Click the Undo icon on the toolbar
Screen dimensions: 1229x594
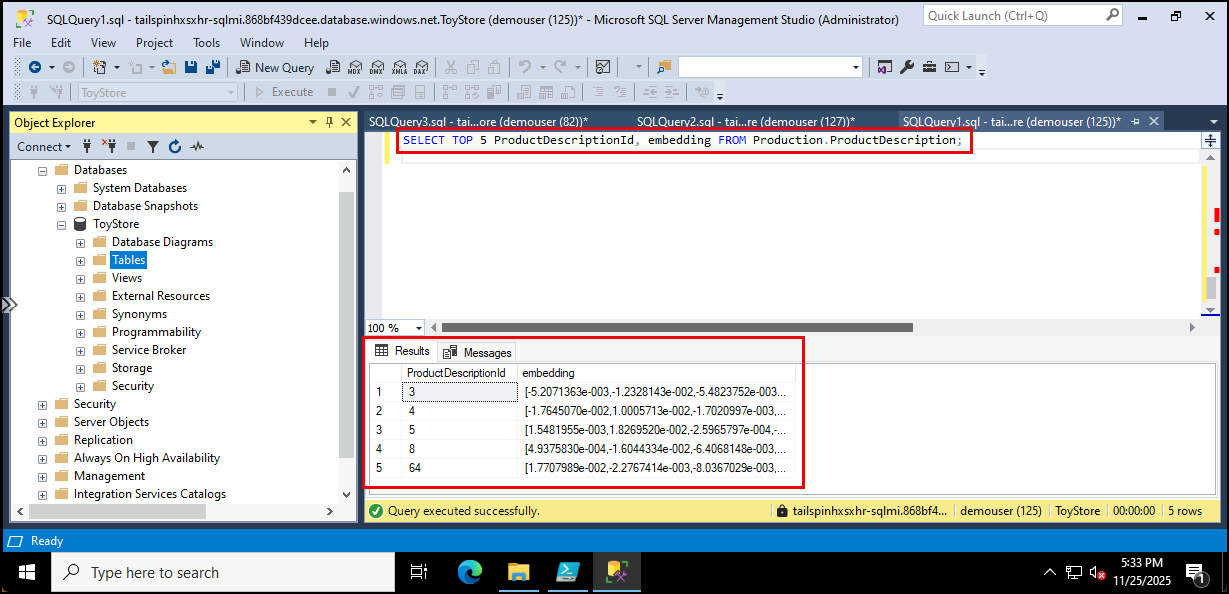525,67
